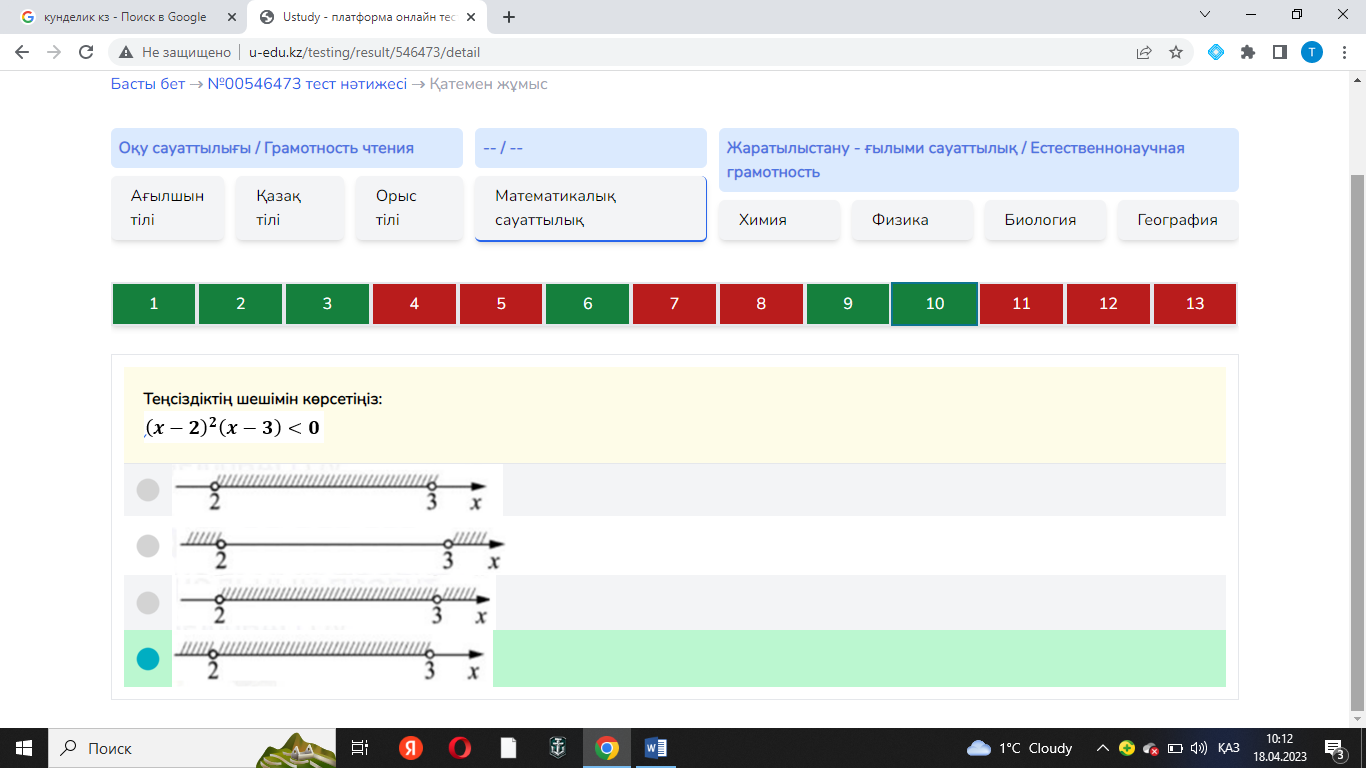
Task: Open the Математикалық сауаттылық subject tab
Action: (x=591, y=208)
